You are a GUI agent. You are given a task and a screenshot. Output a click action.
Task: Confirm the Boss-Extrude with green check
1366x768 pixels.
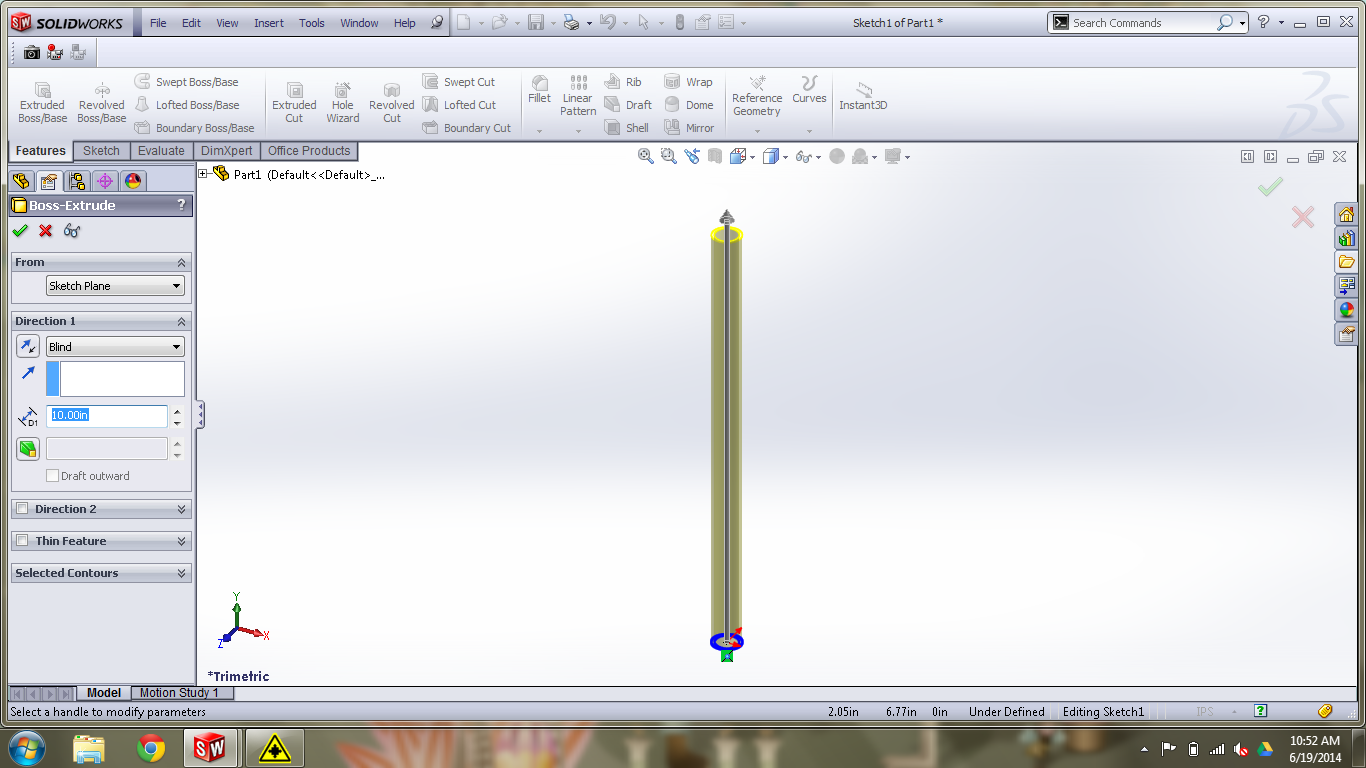pos(20,231)
